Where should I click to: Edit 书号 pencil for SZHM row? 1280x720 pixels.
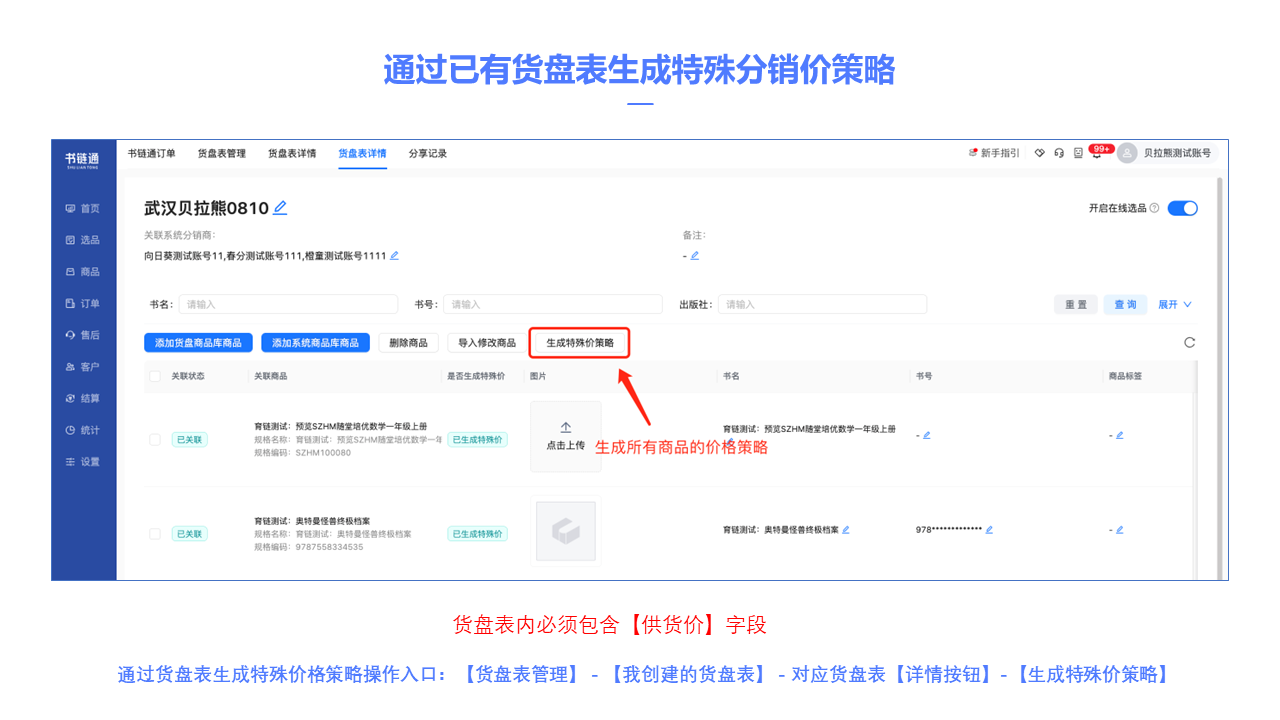coord(927,435)
